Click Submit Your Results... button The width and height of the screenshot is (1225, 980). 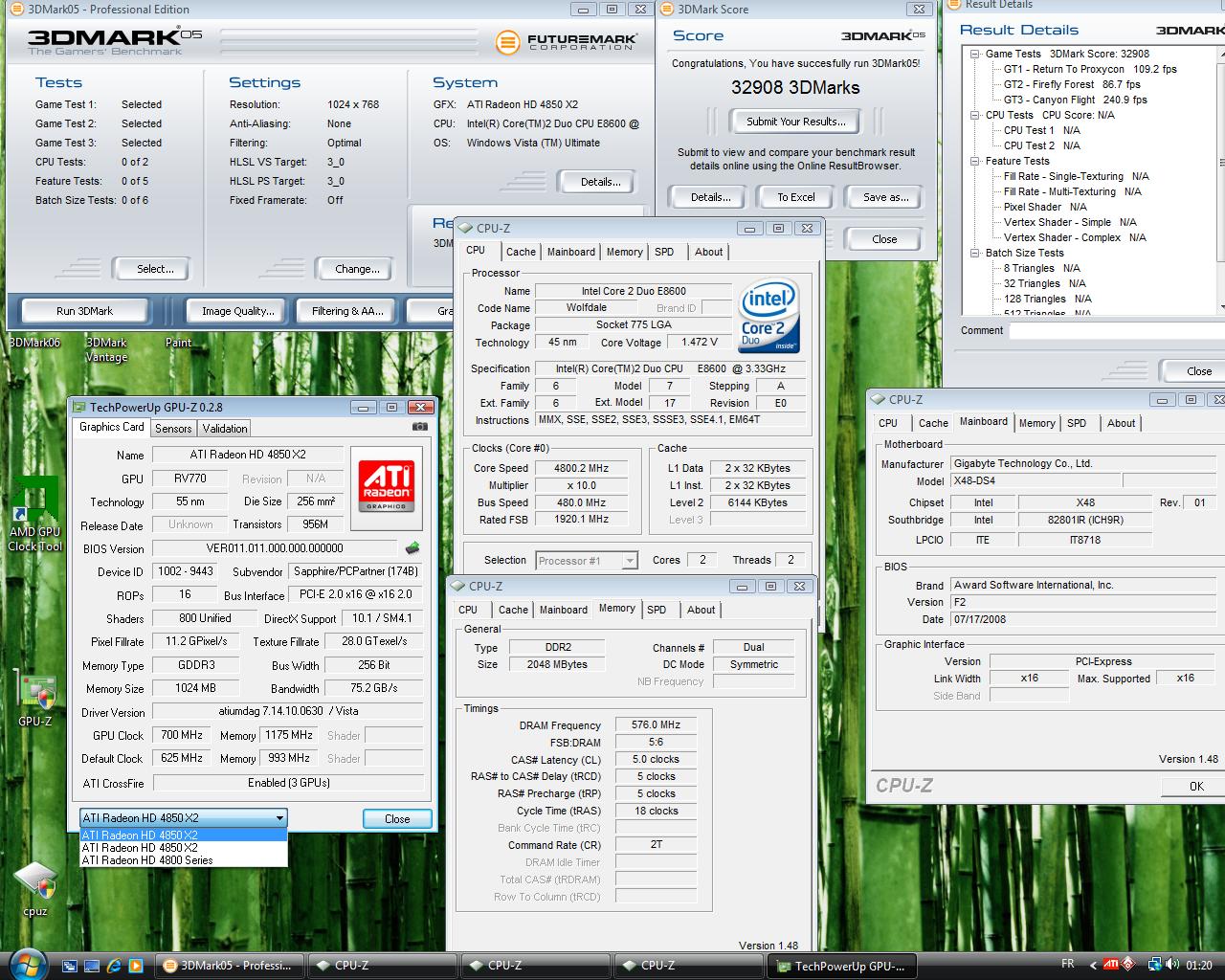click(x=796, y=122)
